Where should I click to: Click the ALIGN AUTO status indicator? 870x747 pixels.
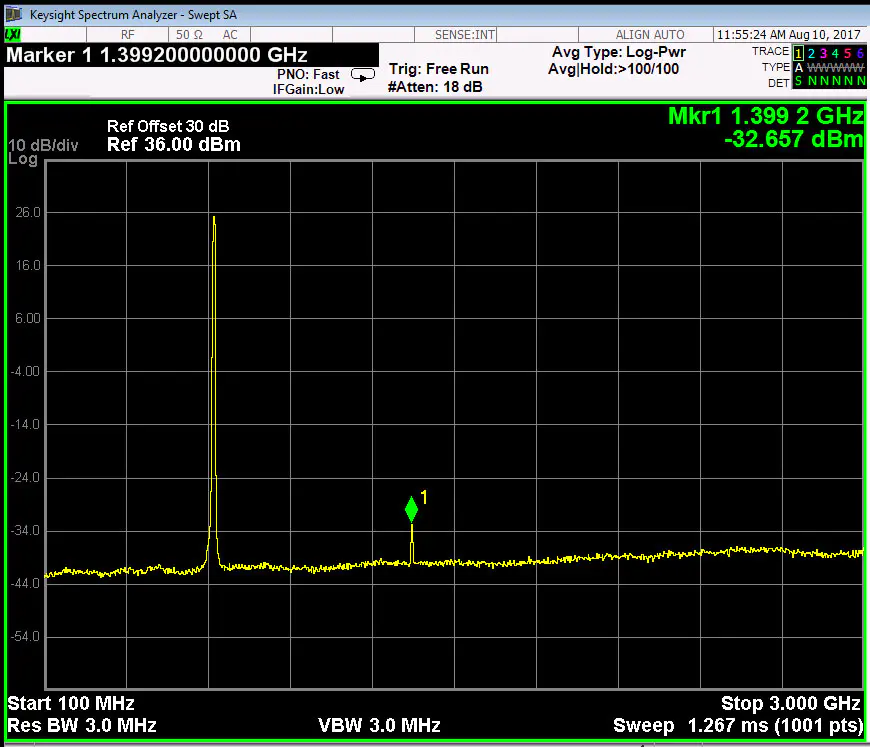point(650,35)
